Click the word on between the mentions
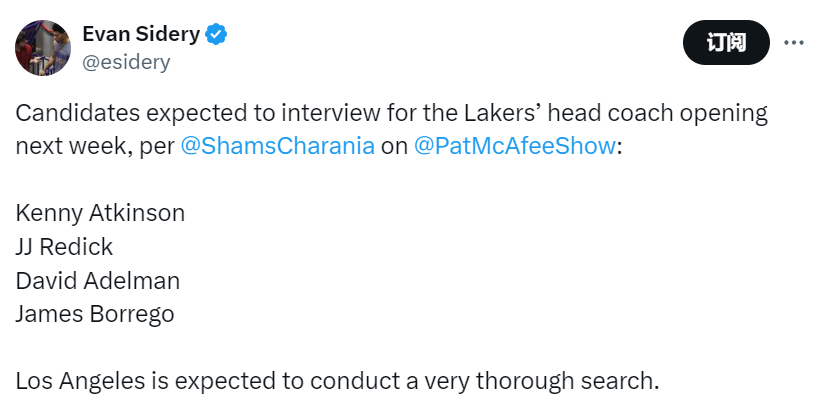This screenshot has height=394, width=828. coord(394,147)
